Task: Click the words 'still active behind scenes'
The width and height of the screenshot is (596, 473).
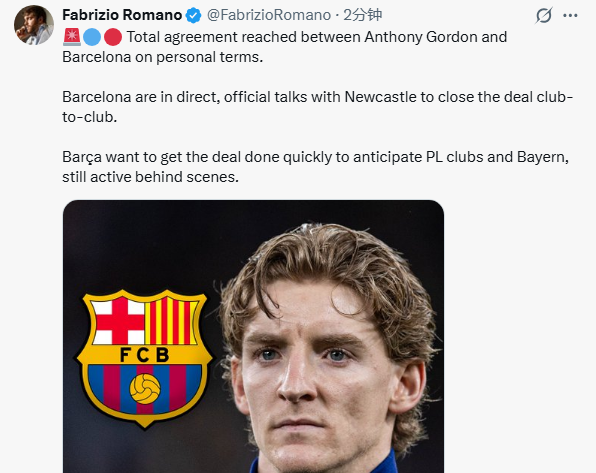Action: tap(151, 177)
